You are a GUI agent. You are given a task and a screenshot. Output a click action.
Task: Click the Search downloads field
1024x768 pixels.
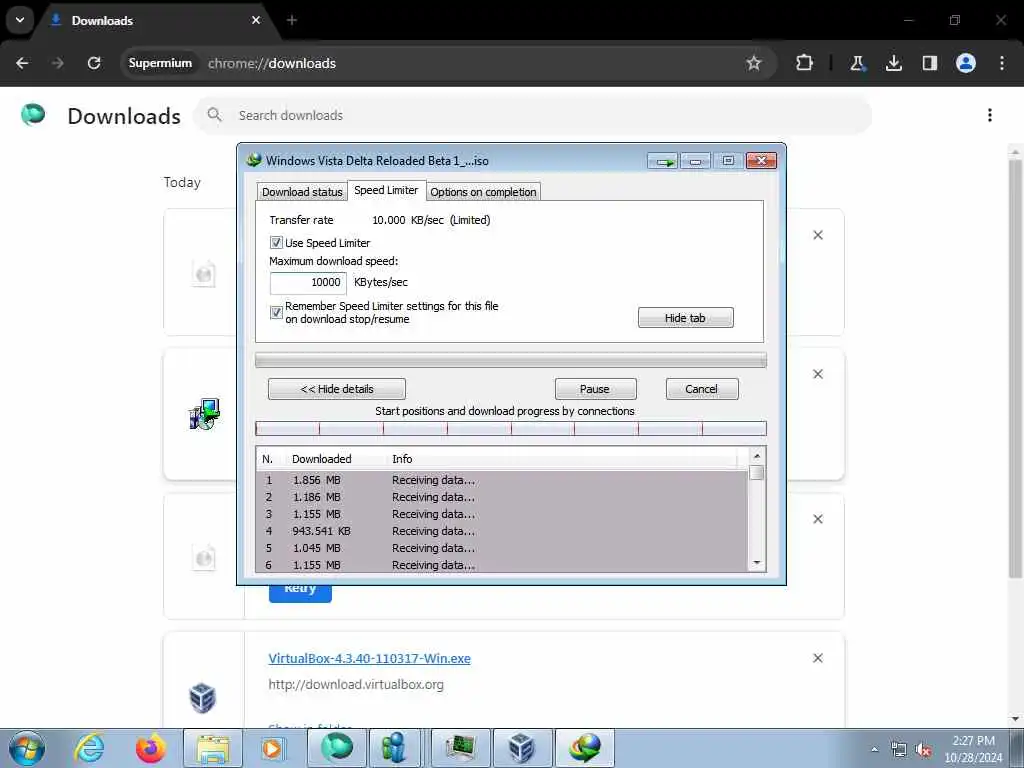(532, 116)
